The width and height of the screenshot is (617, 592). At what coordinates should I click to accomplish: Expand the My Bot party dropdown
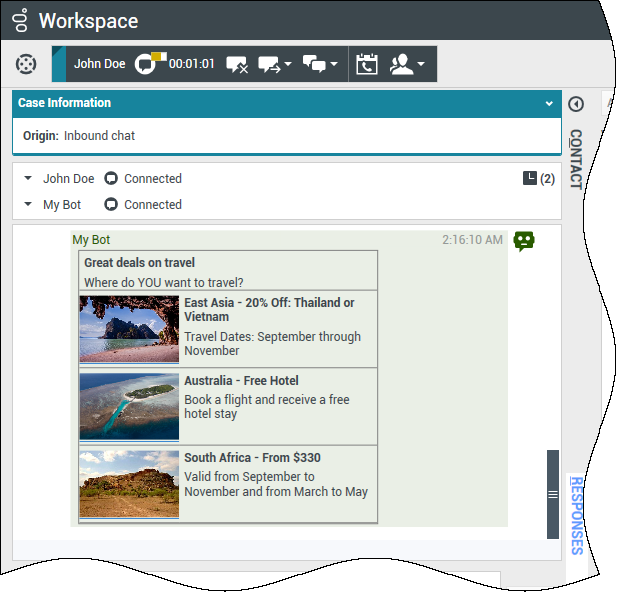(28, 205)
